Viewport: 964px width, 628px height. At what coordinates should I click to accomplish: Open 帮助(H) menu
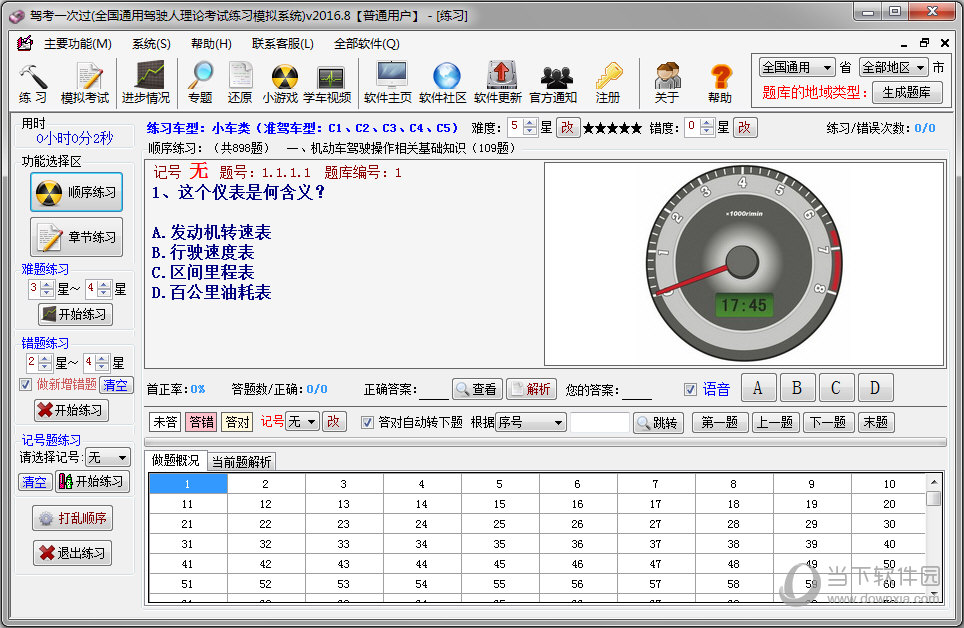coord(211,44)
